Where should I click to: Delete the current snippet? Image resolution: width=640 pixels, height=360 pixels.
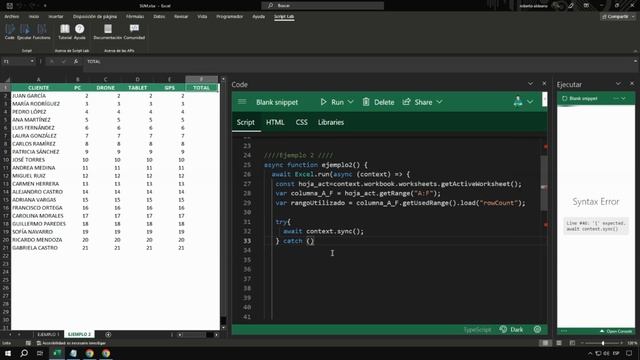(x=378, y=102)
